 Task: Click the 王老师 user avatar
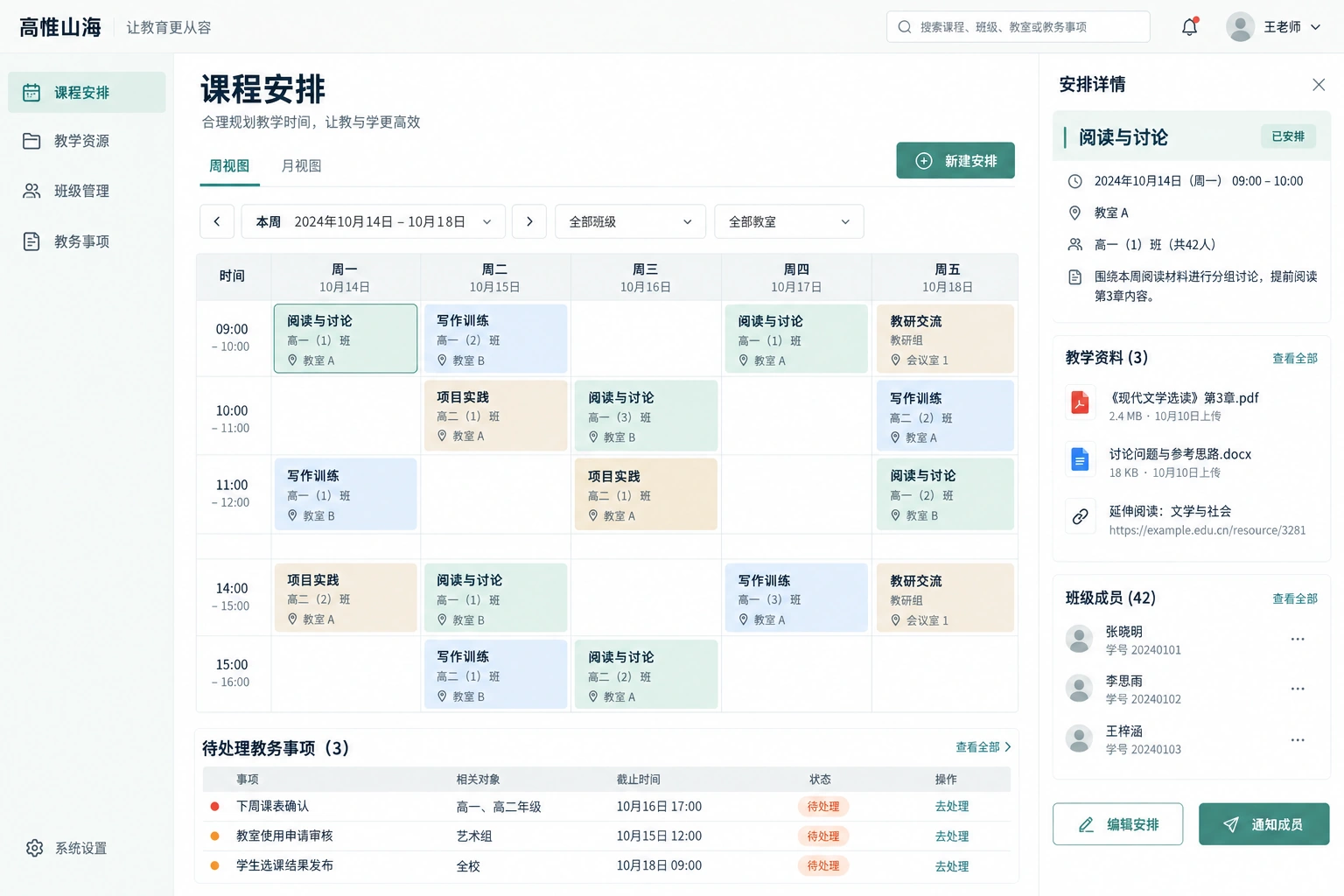click(1240, 27)
